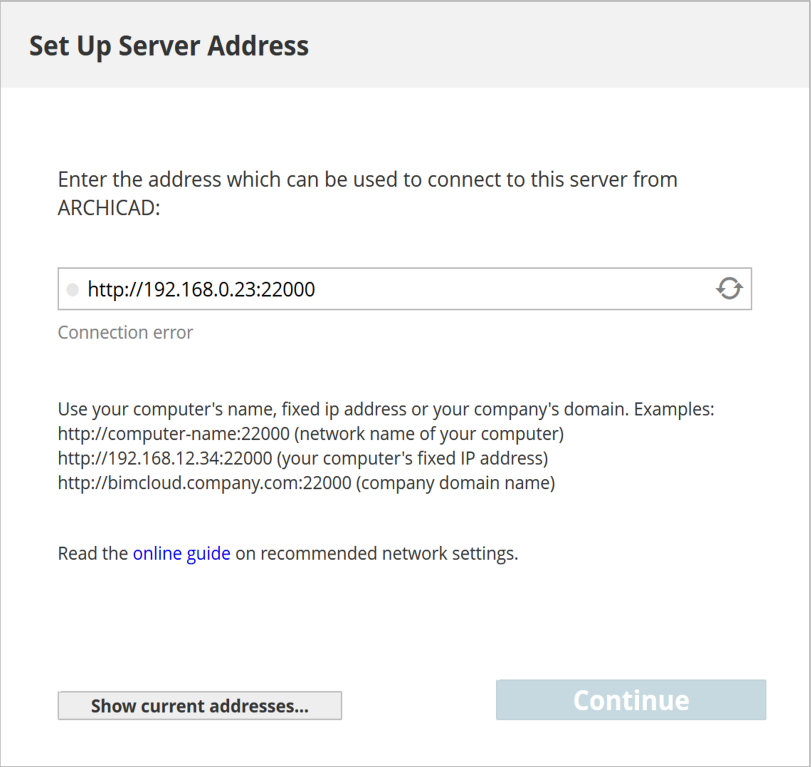Refresh the server address connection check
Image resolution: width=811 pixels, height=767 pixels.
[729, 289]
